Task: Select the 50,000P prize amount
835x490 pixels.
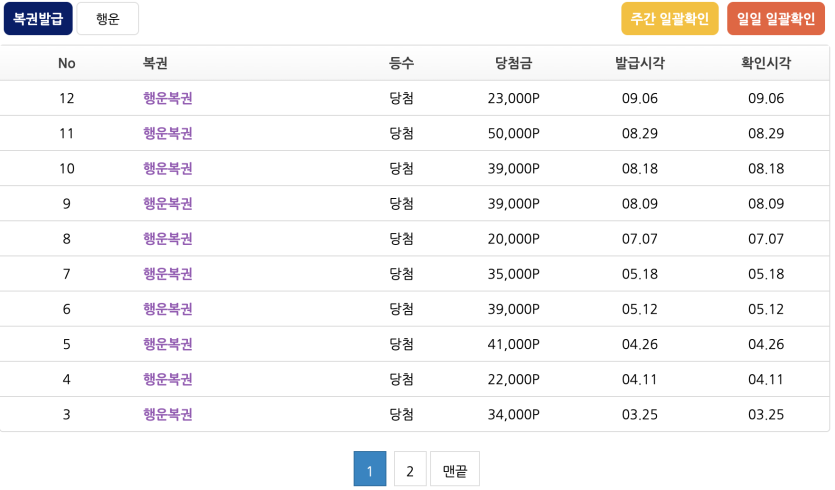Action: pyautogui.click(x=513, y=133)
